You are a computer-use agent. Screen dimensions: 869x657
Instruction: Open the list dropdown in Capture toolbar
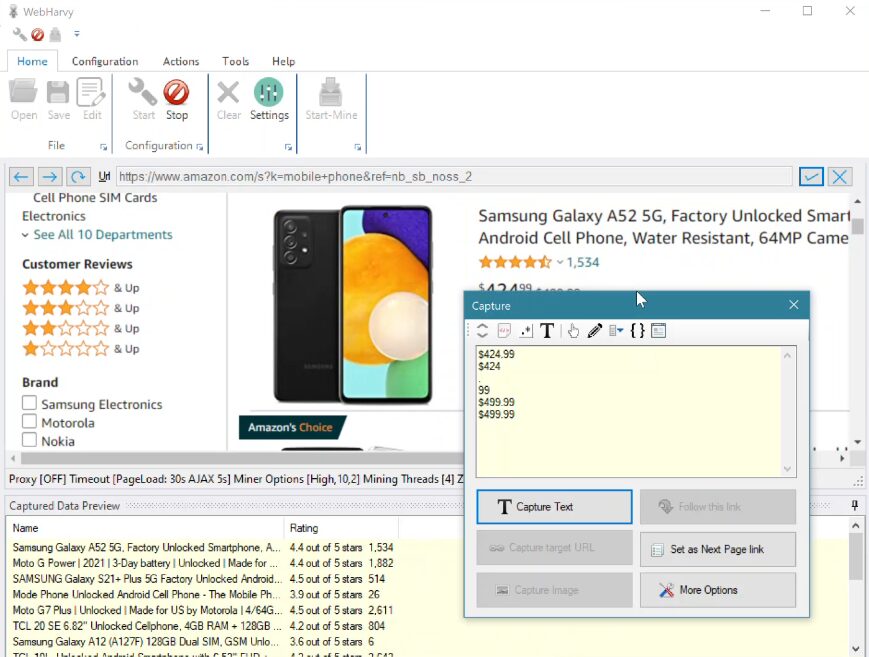pyautogui.click(x=615, y=331)
